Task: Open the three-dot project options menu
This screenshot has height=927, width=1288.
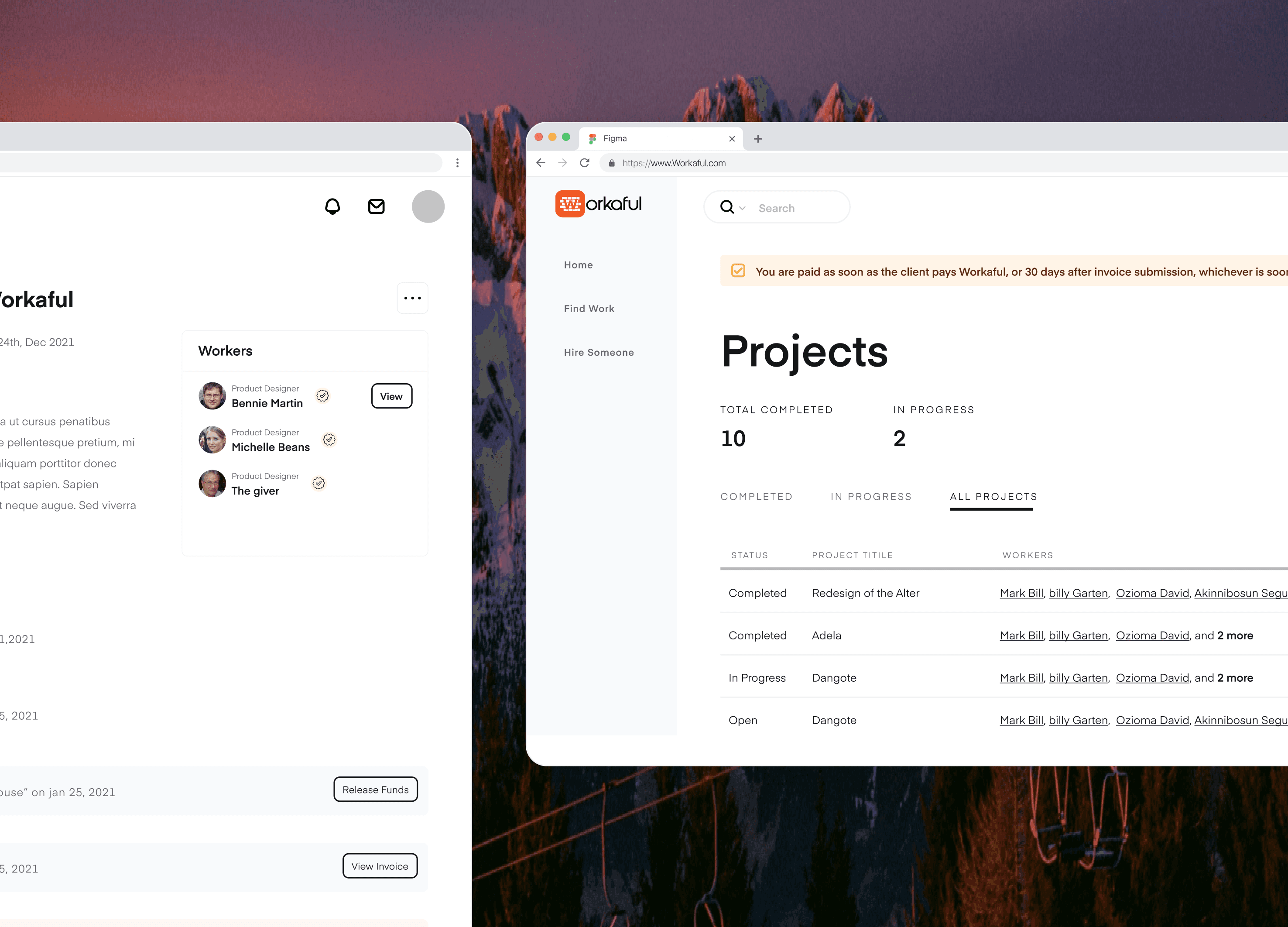Action: tap(412, 298)
